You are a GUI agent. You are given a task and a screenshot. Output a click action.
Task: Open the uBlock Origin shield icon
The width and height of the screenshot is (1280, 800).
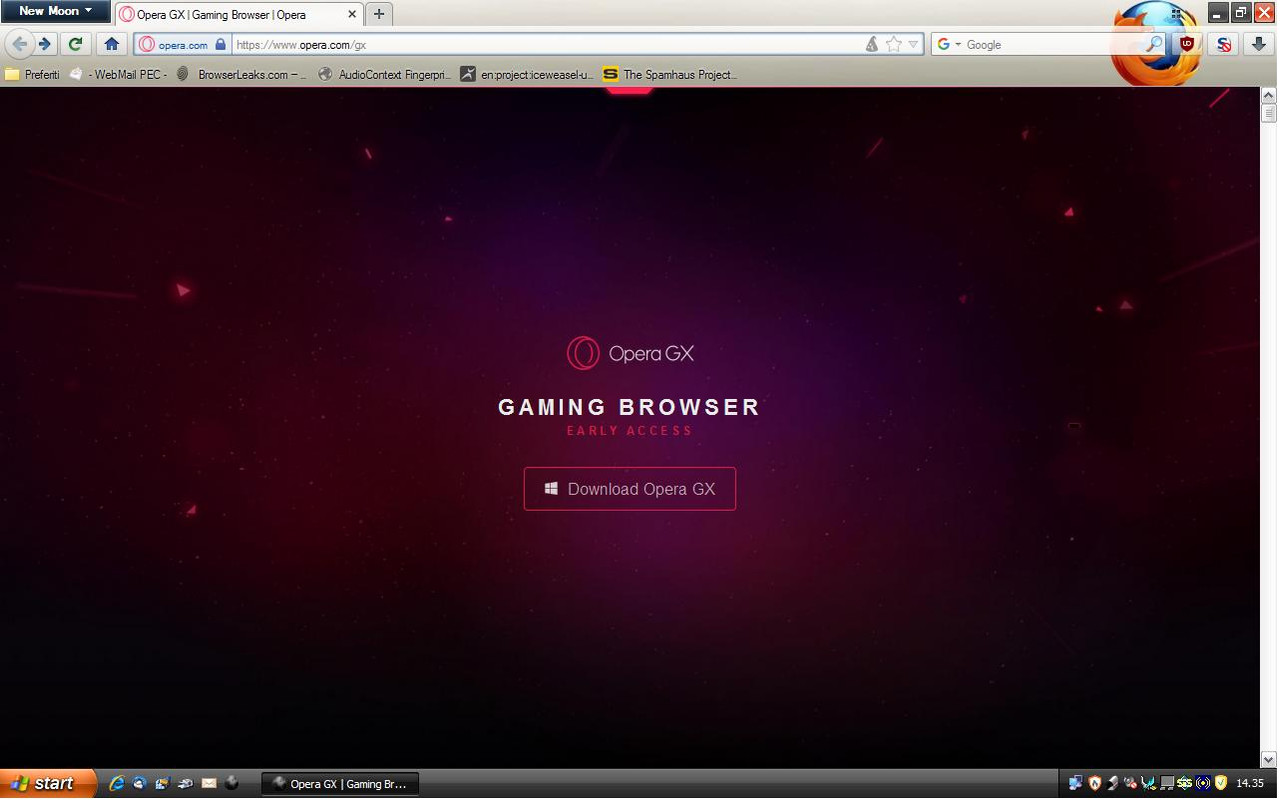[1187, 44]
